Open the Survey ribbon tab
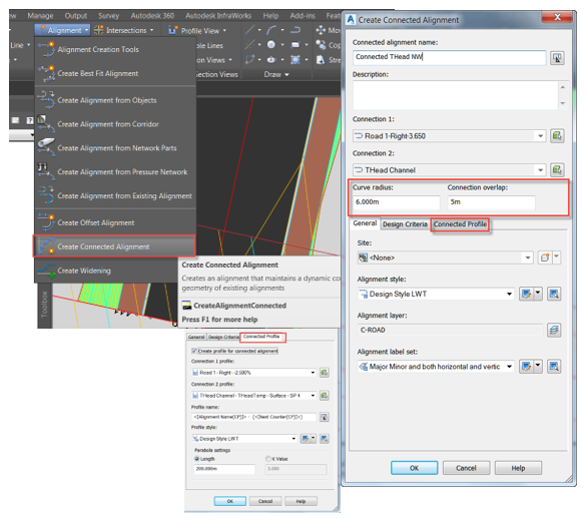This screenshot has height=518, width=586. [x=108, y=16]
